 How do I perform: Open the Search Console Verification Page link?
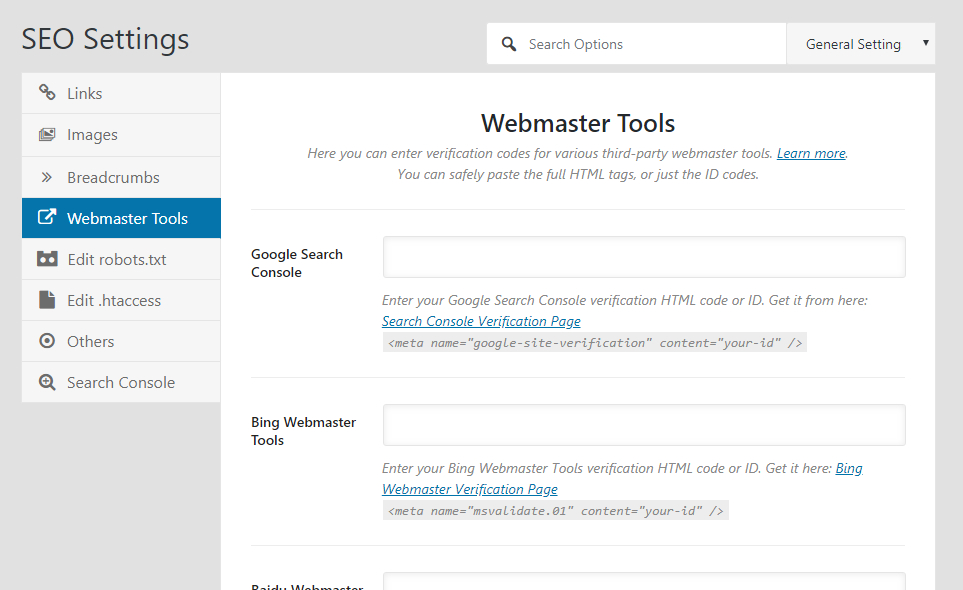tap(481, 321)
